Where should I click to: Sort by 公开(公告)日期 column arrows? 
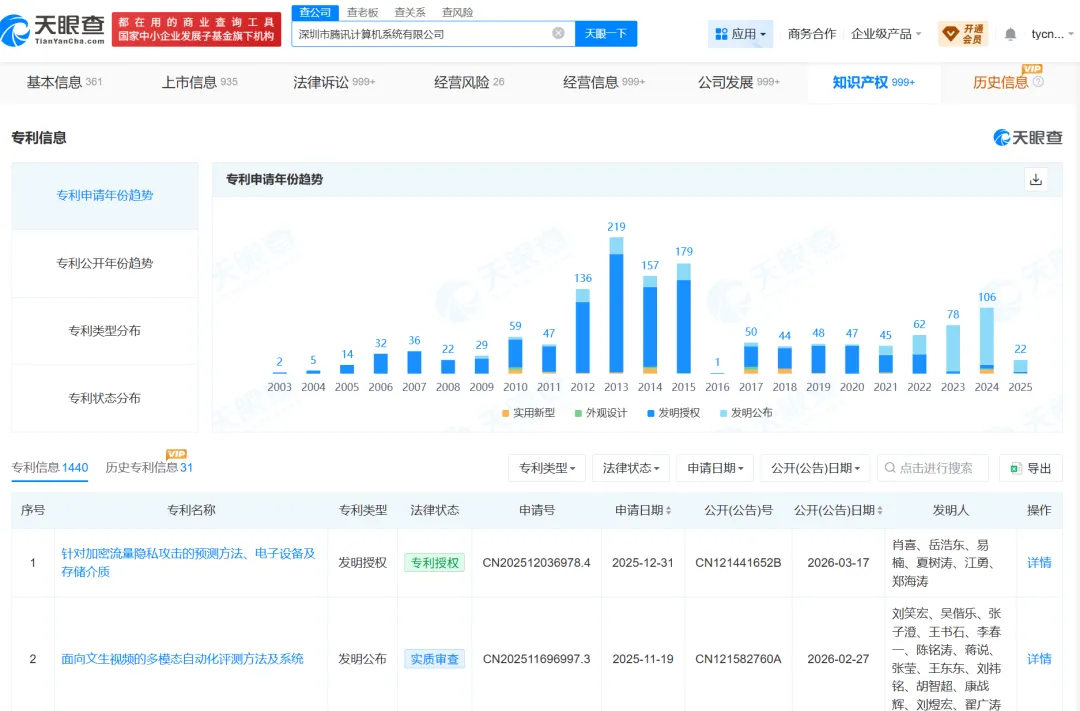coord(880,511)
